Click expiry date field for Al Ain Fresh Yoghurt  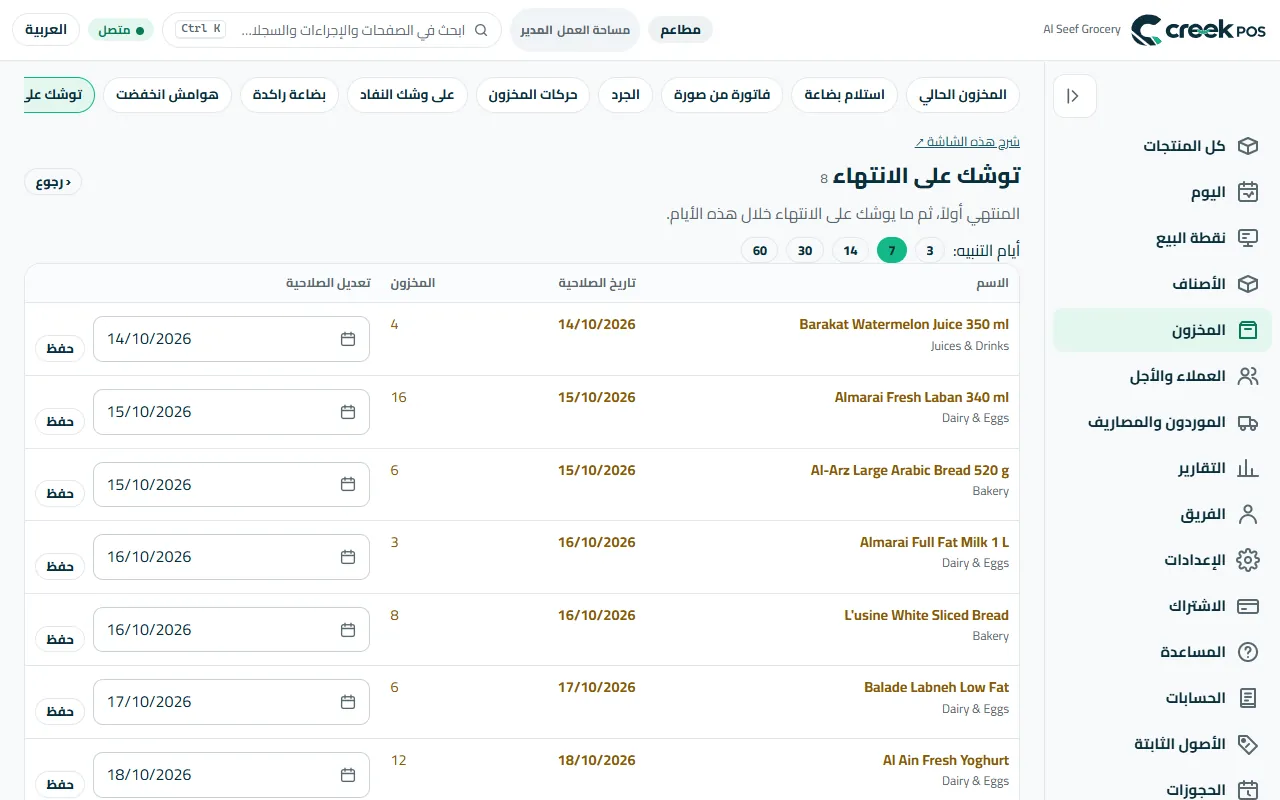231,775
